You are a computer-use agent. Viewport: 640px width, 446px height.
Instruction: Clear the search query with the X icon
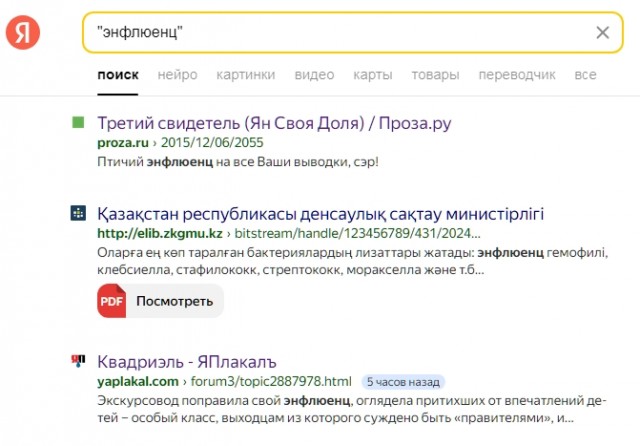[x=602, y=33]
